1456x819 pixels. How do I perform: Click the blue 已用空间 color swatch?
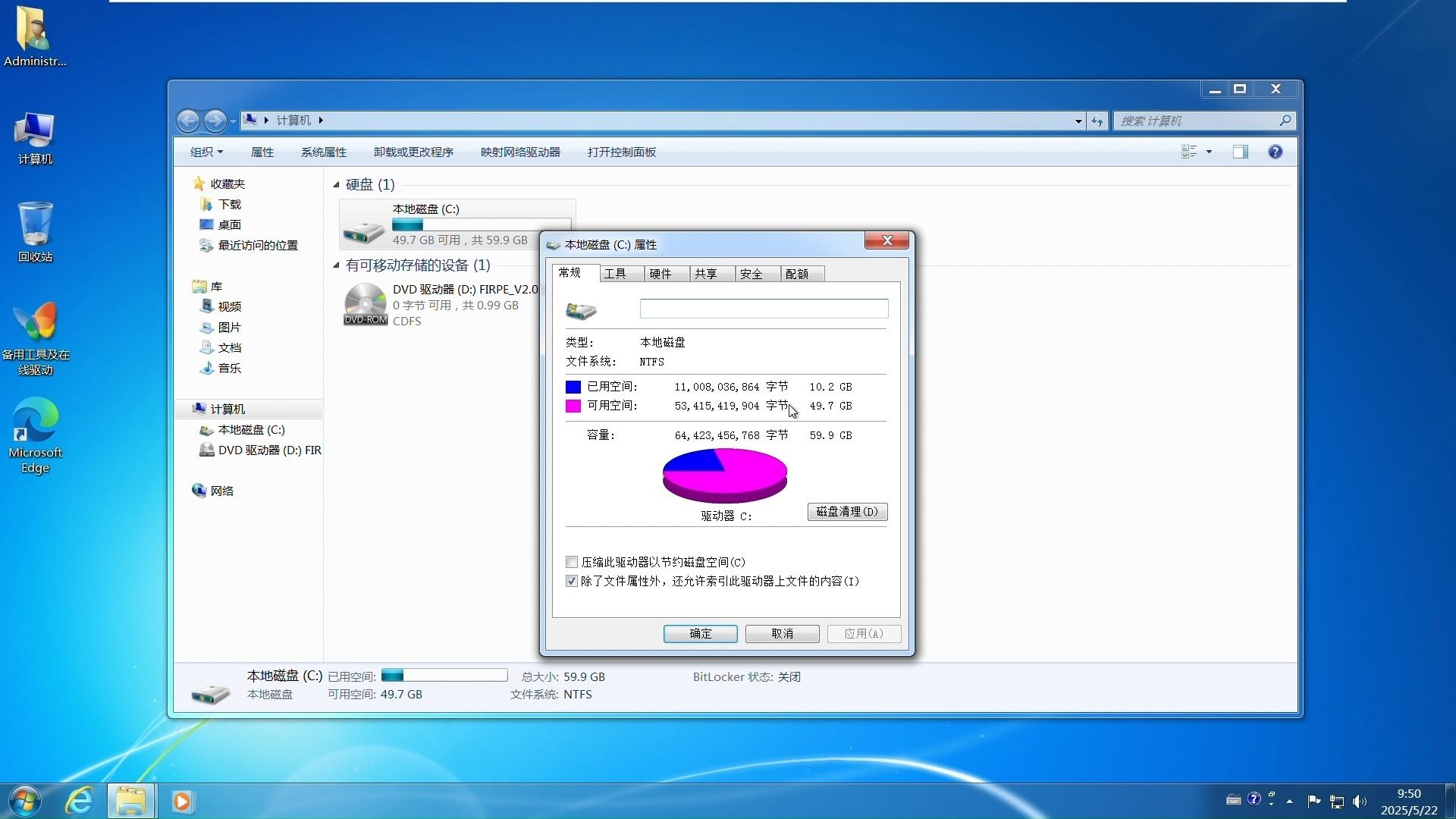click(x=573, y=387)
